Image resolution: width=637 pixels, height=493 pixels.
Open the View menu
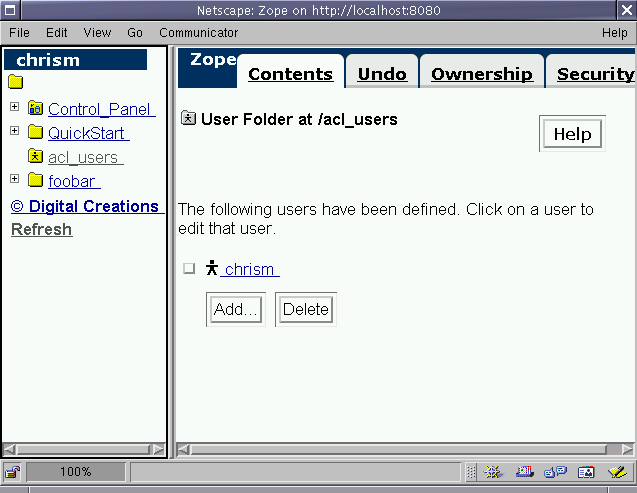pyautogui.click(x=97, y=32)
